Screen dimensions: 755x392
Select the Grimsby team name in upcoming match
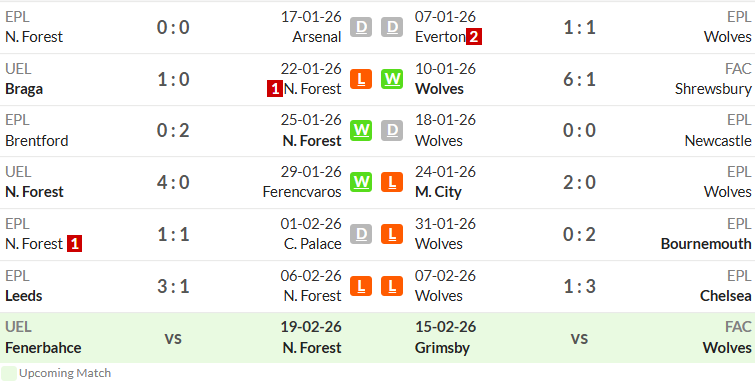(x=443, y=348)
